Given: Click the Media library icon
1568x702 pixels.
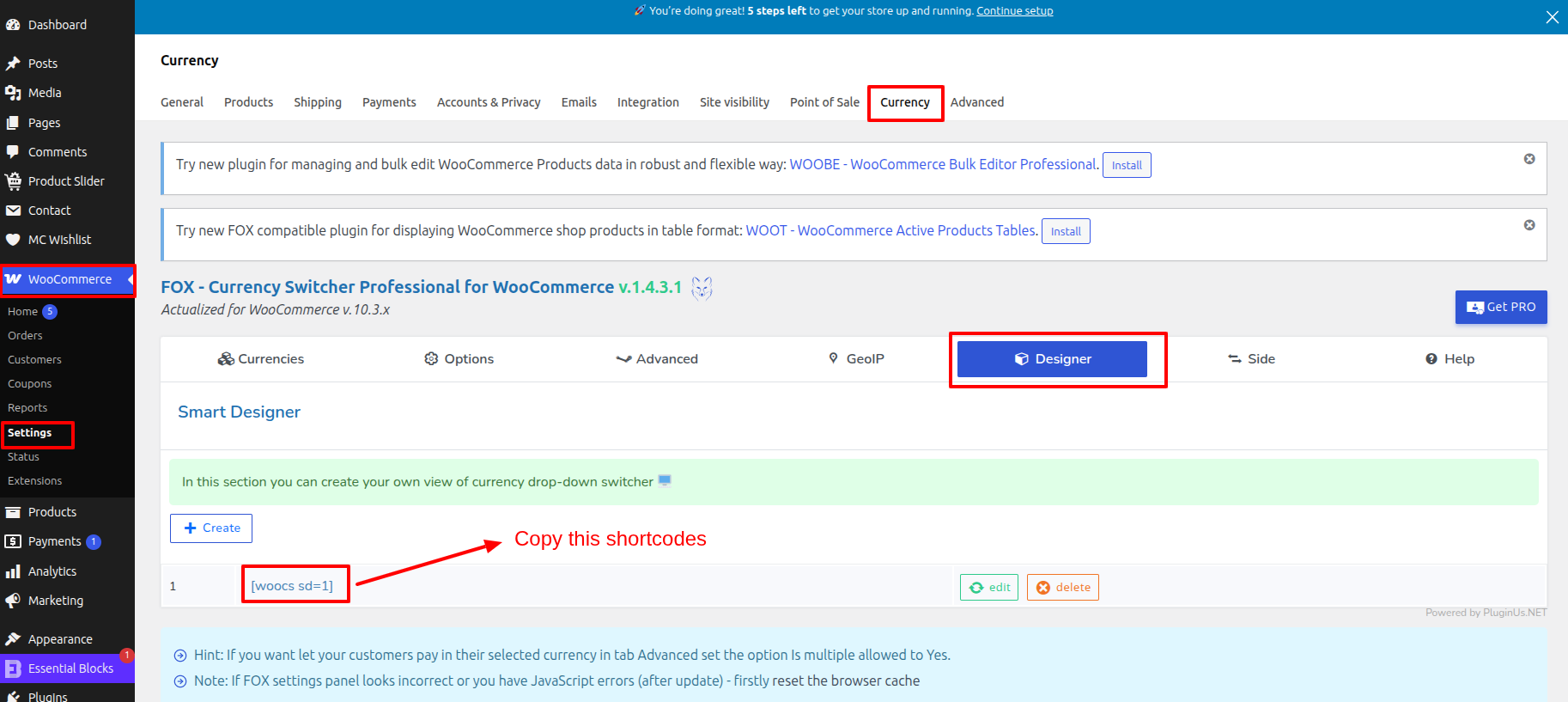Looking at the screenshot, I should pyautogui.click(x=13, y=93).
